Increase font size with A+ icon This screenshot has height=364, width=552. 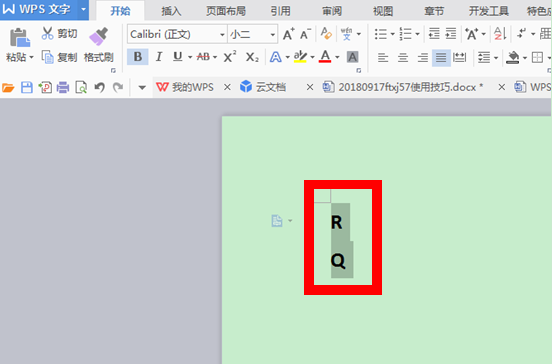289,34
